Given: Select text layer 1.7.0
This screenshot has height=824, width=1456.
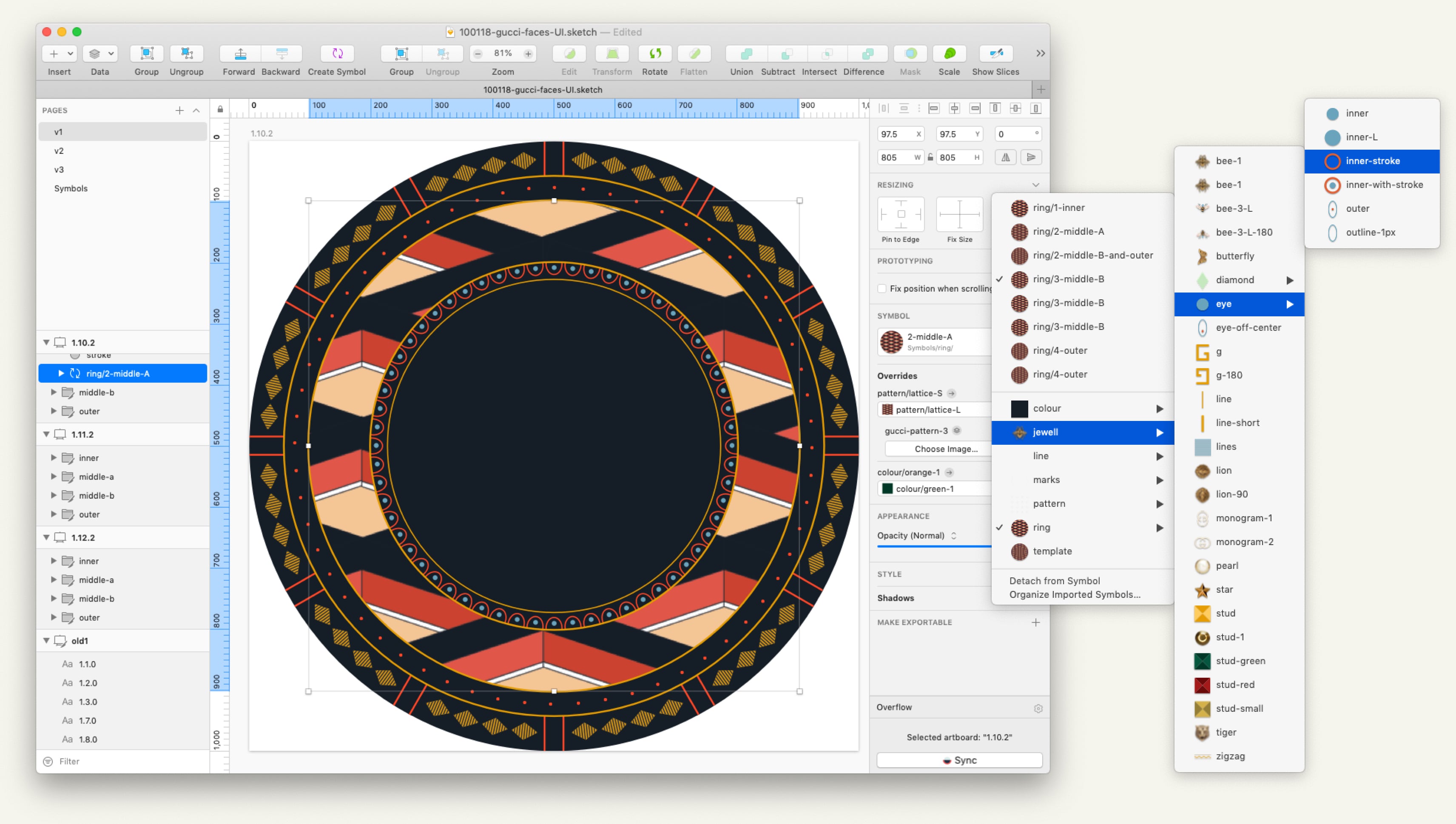Looking at the screenshot, I should [x=123, y=721].
